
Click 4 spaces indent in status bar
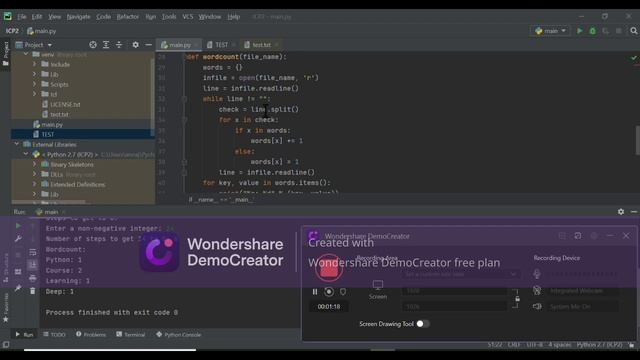[560, 345]
